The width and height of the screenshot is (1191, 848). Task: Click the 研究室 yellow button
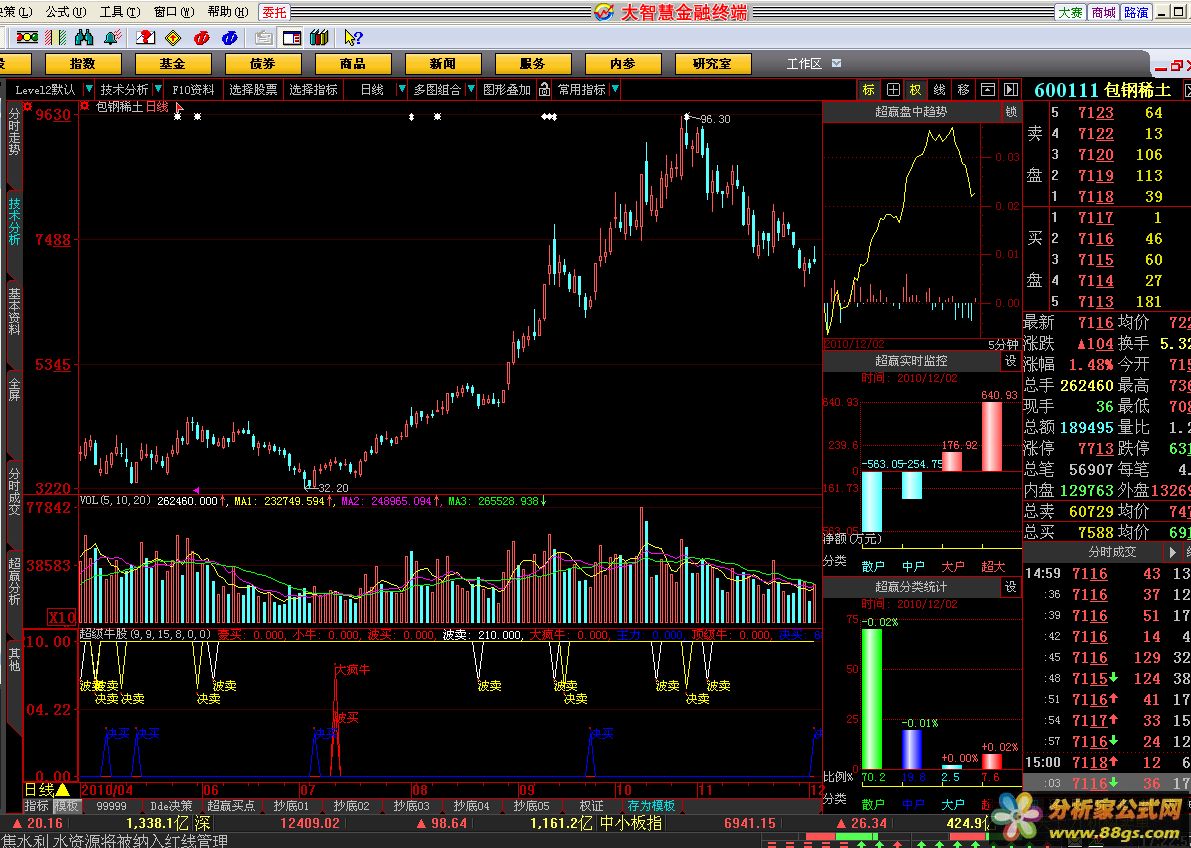click(x=712, y=64)
